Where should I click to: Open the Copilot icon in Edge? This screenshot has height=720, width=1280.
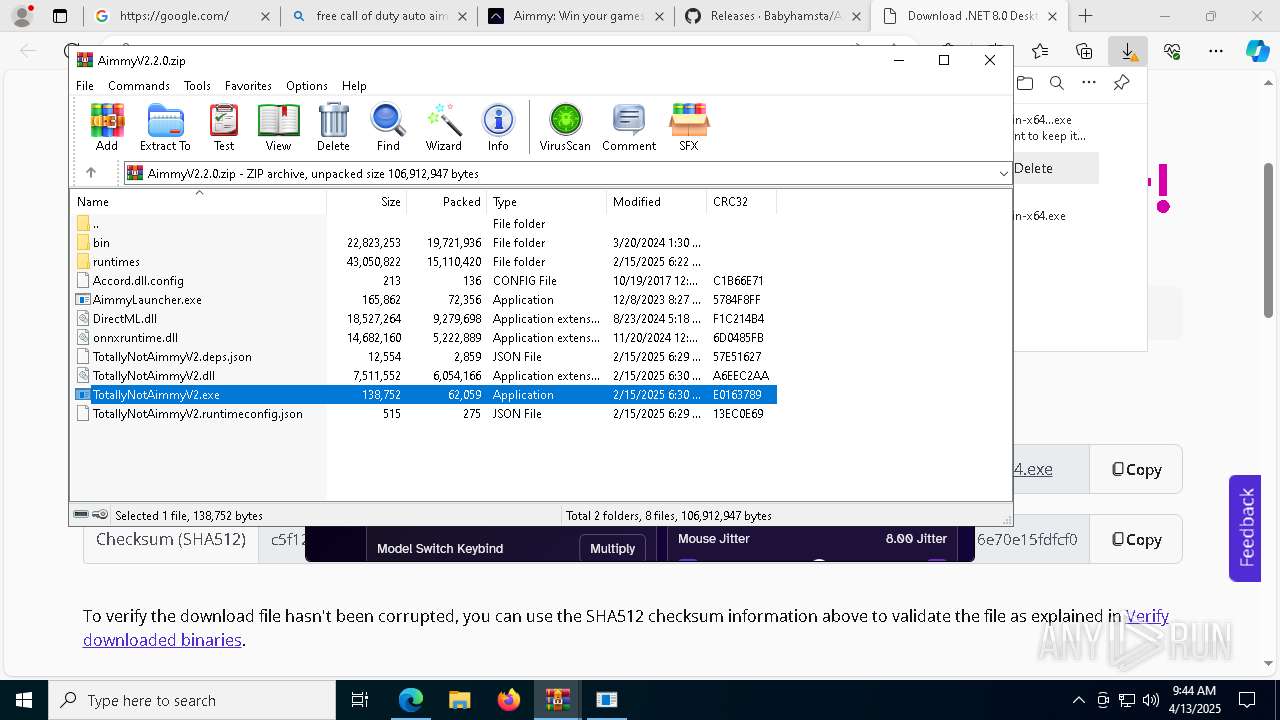point(1257,51)
